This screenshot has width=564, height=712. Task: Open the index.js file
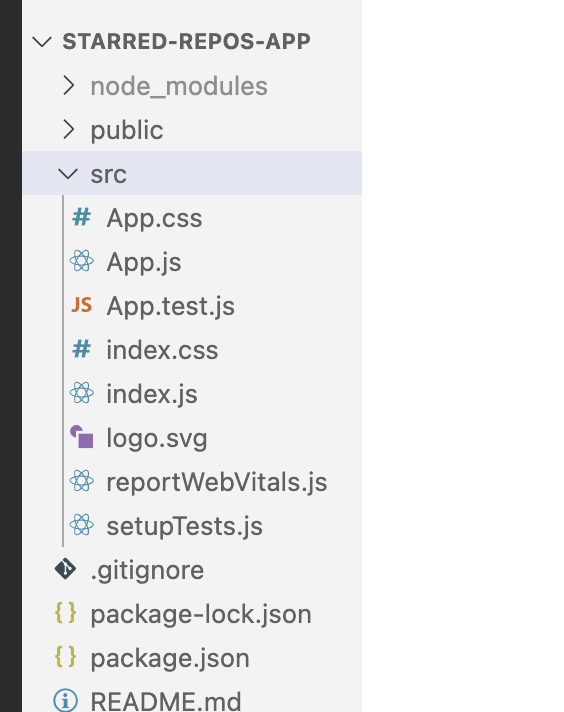[152, 394]
